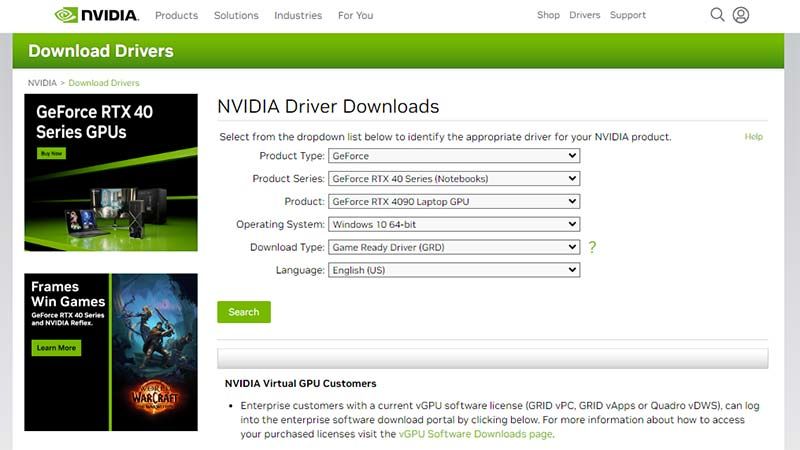Click Buy Now on RTX 40 banner
Screen dimensions: 800x450
tap(52, 153)
